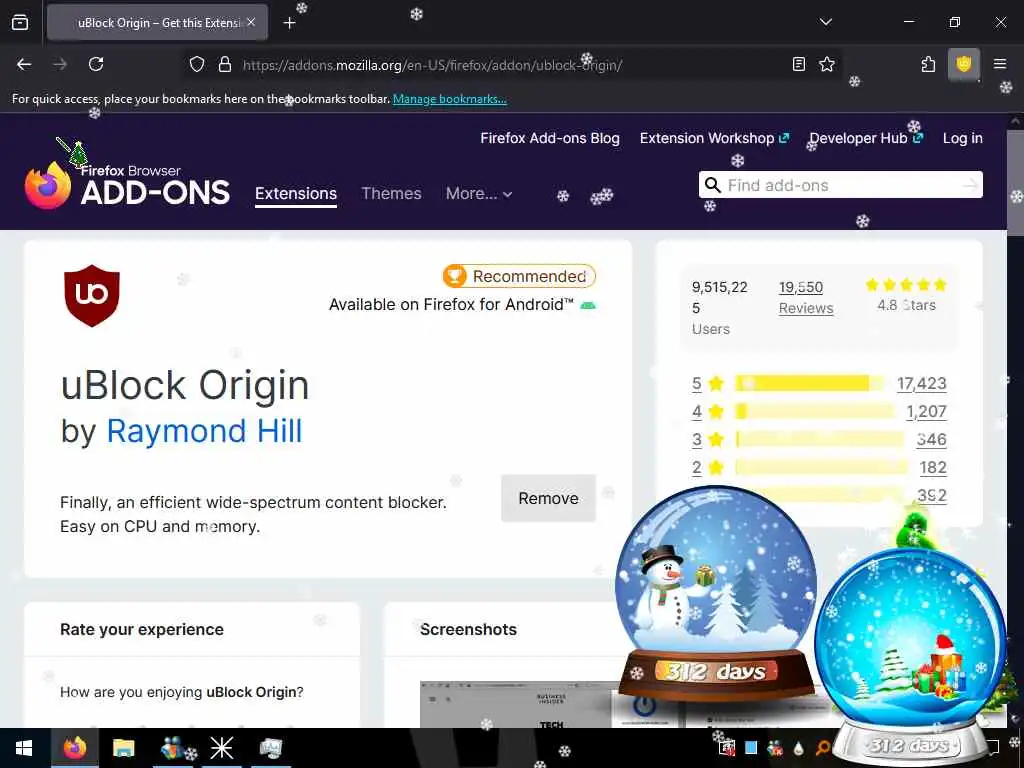1024x768 pixels.
Task: Toggle reader view icon
Action: click(799, 64)
